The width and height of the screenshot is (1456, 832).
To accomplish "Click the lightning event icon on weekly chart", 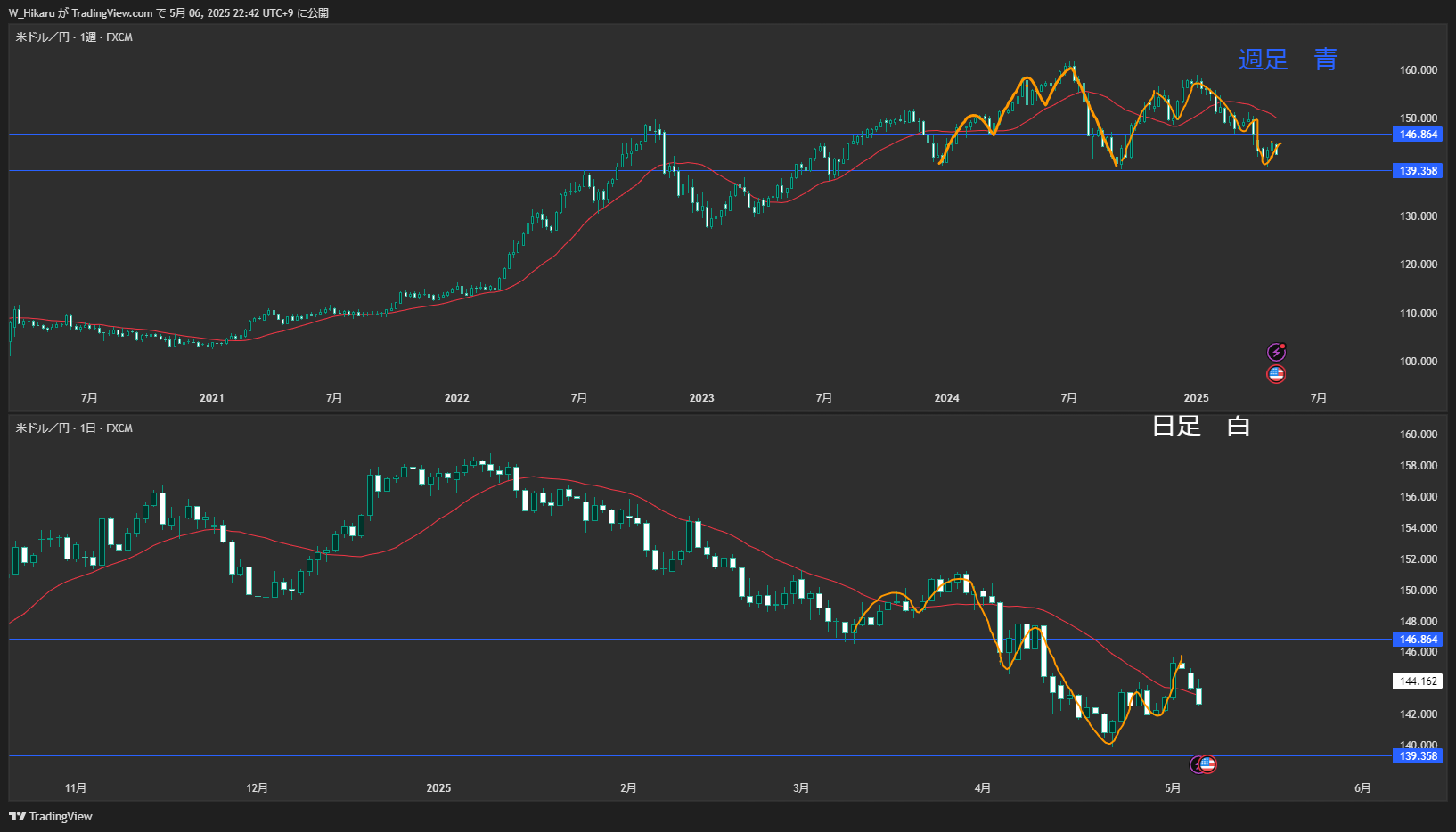I will (x=1276, y=352).
